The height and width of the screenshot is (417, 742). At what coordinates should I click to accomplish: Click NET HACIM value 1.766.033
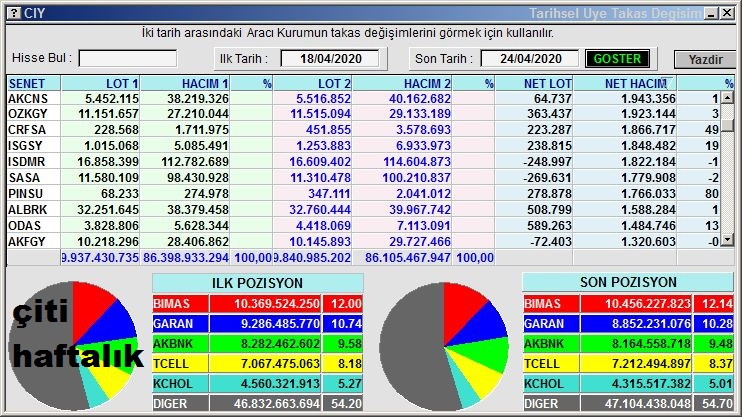pos(648,194)
